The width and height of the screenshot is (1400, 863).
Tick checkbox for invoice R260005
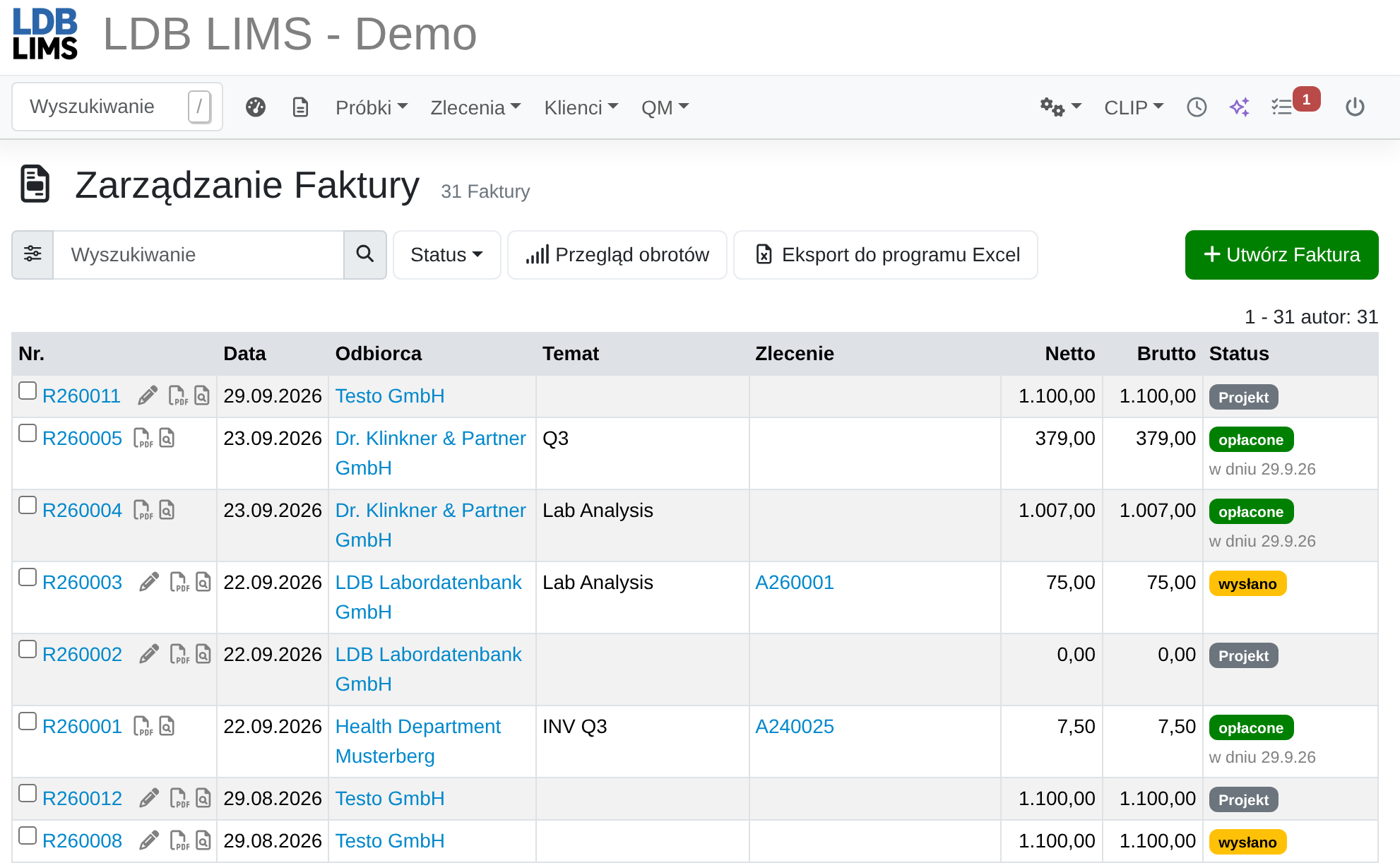[x=28, y=433]
